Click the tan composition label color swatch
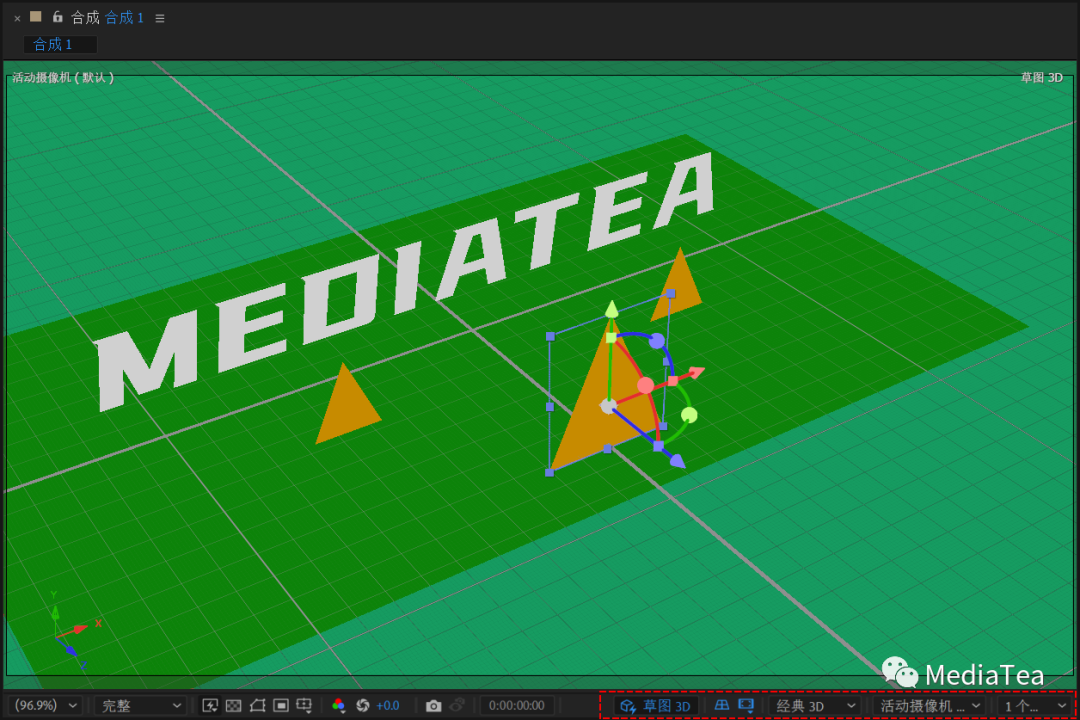1080x720 pixels. 36,17
